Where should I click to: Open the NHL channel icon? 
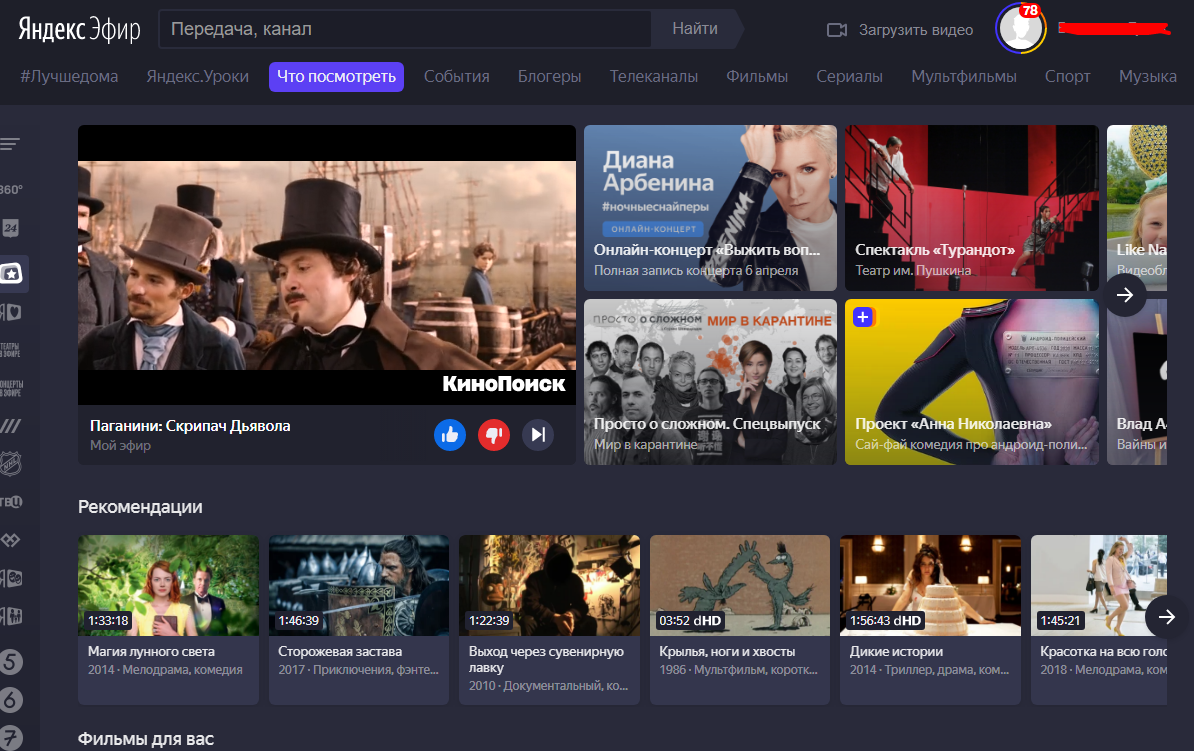click(11, 464)
